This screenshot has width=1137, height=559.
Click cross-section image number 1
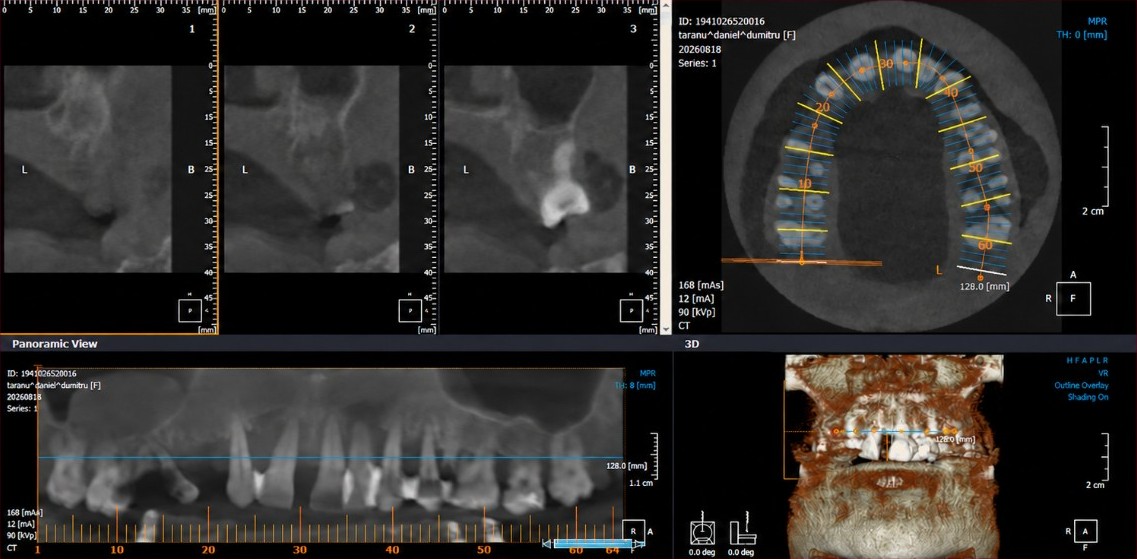(88, 169)
